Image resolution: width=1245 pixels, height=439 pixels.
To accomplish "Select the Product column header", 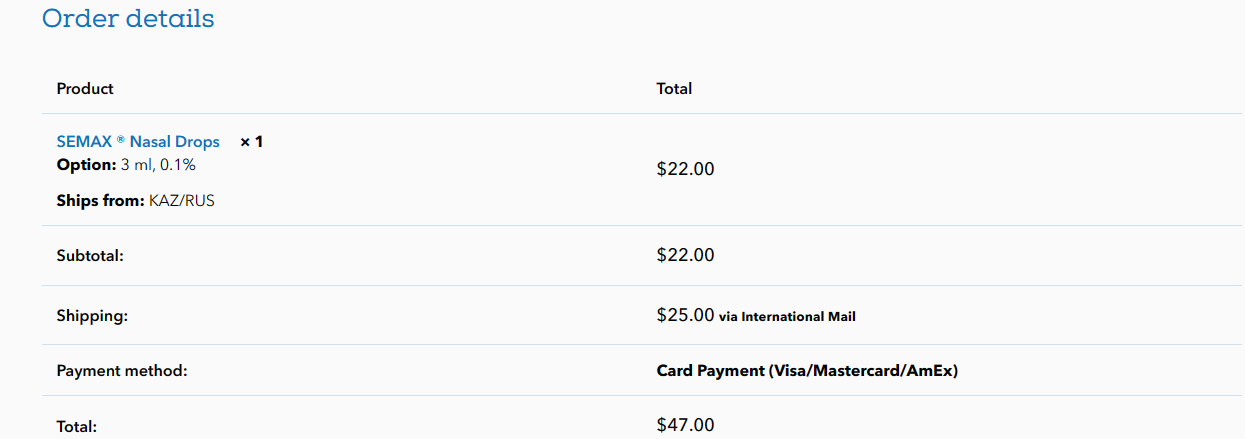I will 85,89.
